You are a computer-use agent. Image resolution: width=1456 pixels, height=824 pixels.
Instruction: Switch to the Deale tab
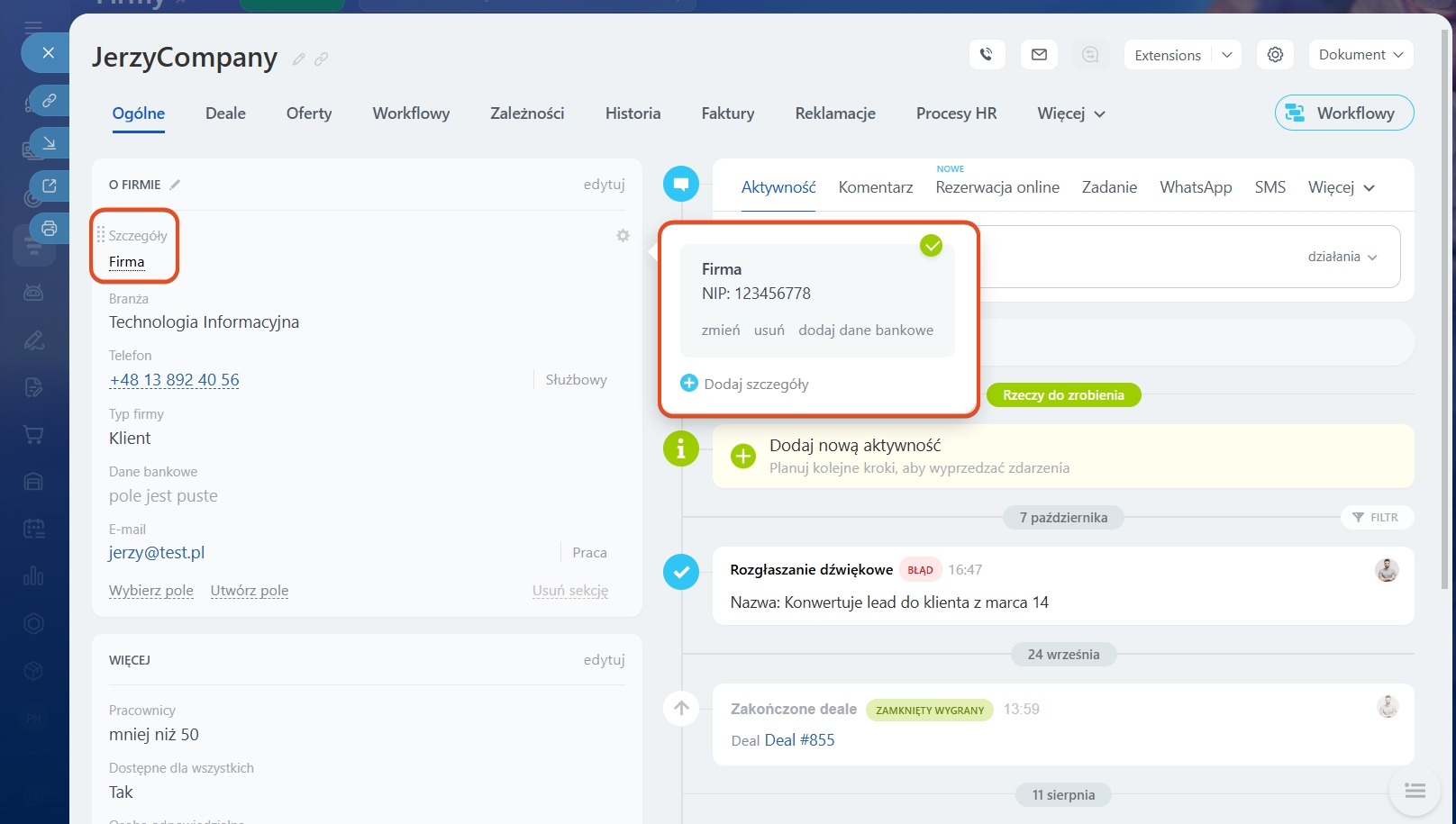[x=225, y=113]
